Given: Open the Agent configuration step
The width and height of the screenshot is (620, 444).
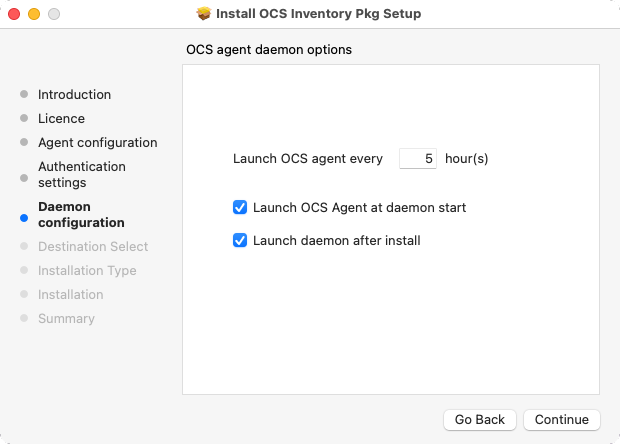Looking at the screenshot, I should [98, 143].
